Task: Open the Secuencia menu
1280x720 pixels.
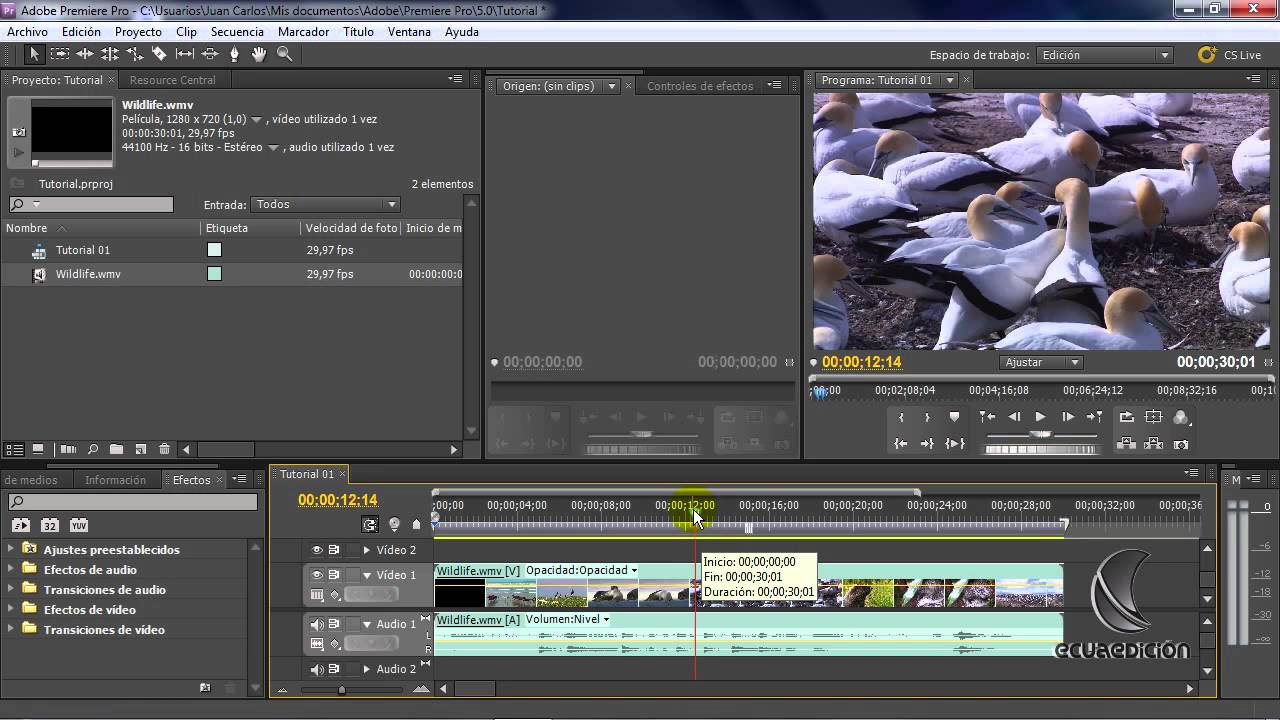Action: 237,32
